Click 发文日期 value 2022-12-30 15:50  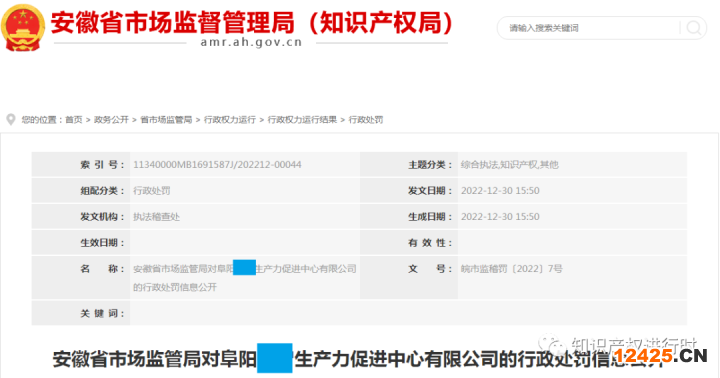pos(500,191)
